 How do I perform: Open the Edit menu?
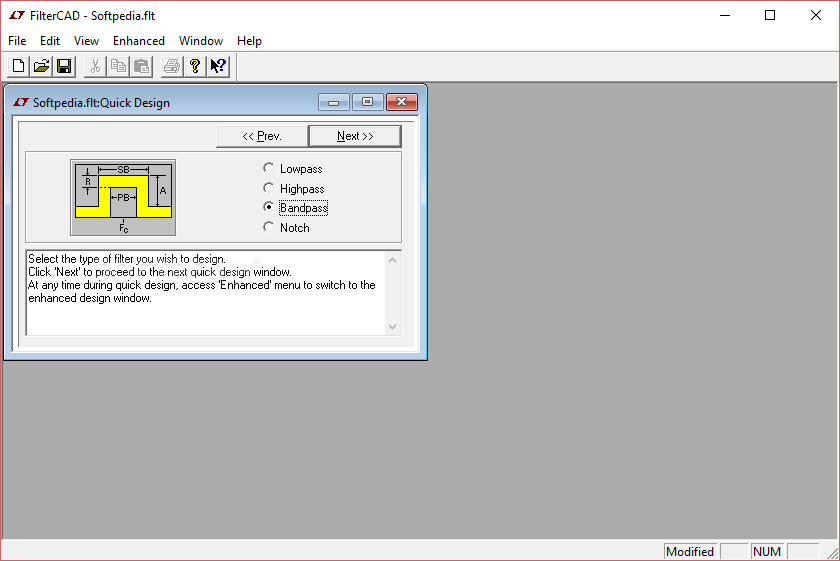[50, 41]
